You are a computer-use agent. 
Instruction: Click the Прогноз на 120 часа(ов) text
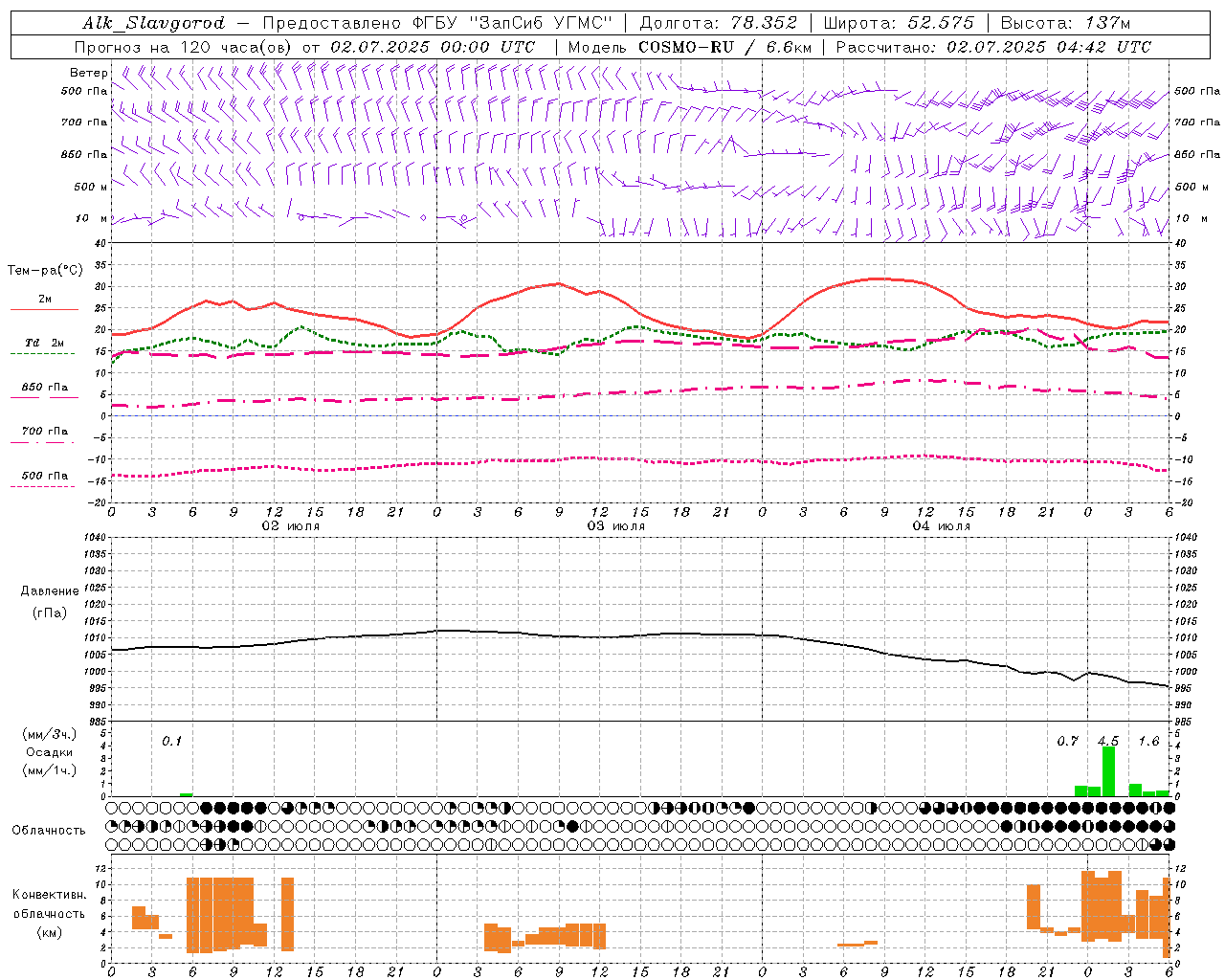[x=186, y=47]
